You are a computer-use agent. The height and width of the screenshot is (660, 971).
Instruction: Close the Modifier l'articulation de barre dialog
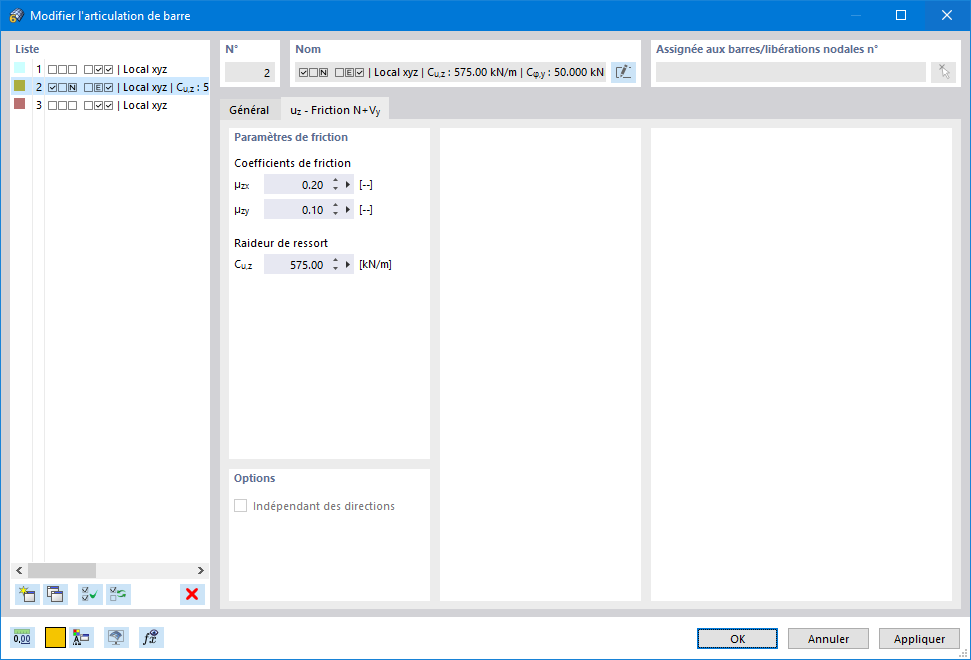point(947,15)
